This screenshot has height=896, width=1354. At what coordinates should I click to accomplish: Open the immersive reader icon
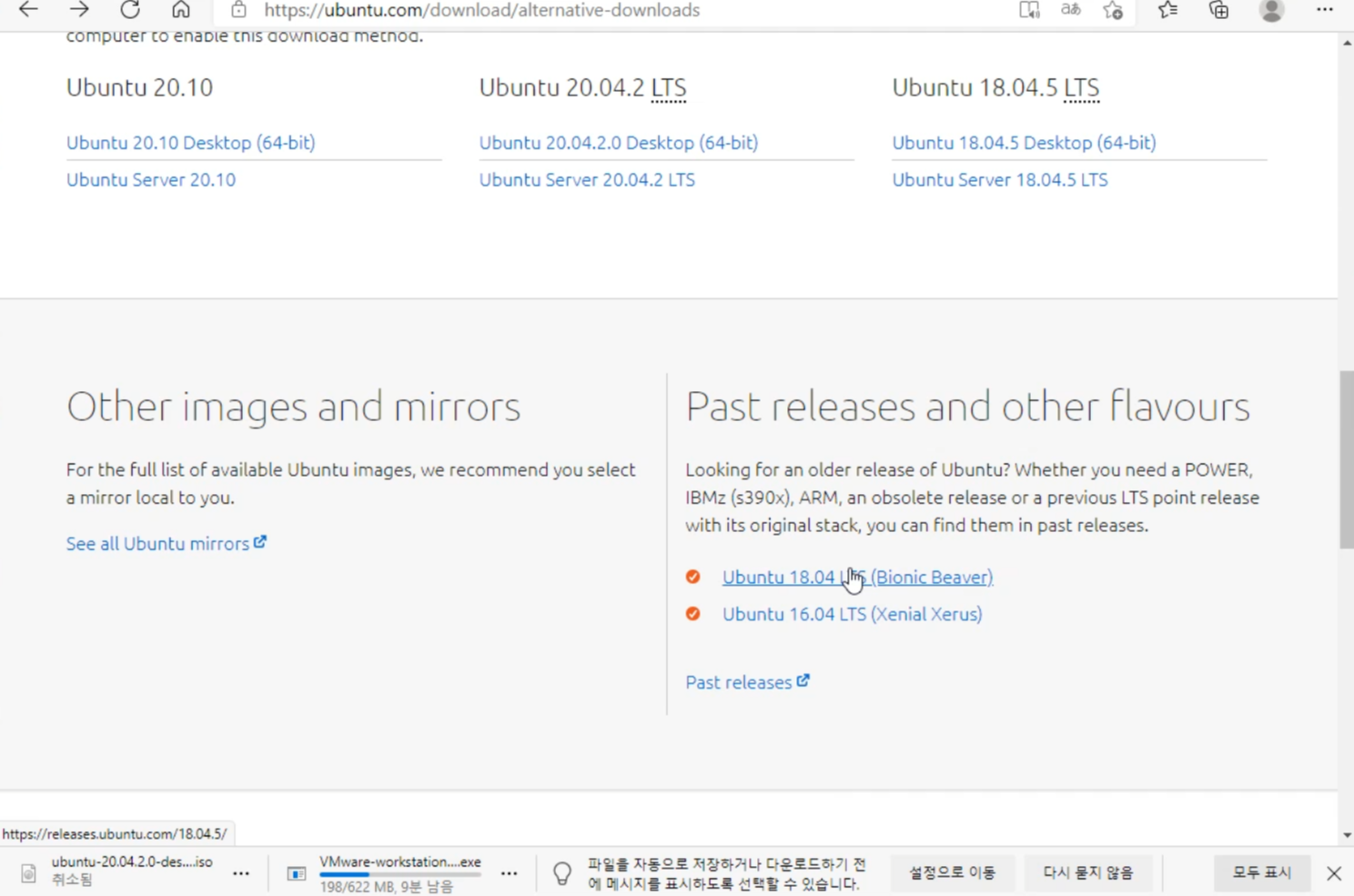click(1029, 10)
